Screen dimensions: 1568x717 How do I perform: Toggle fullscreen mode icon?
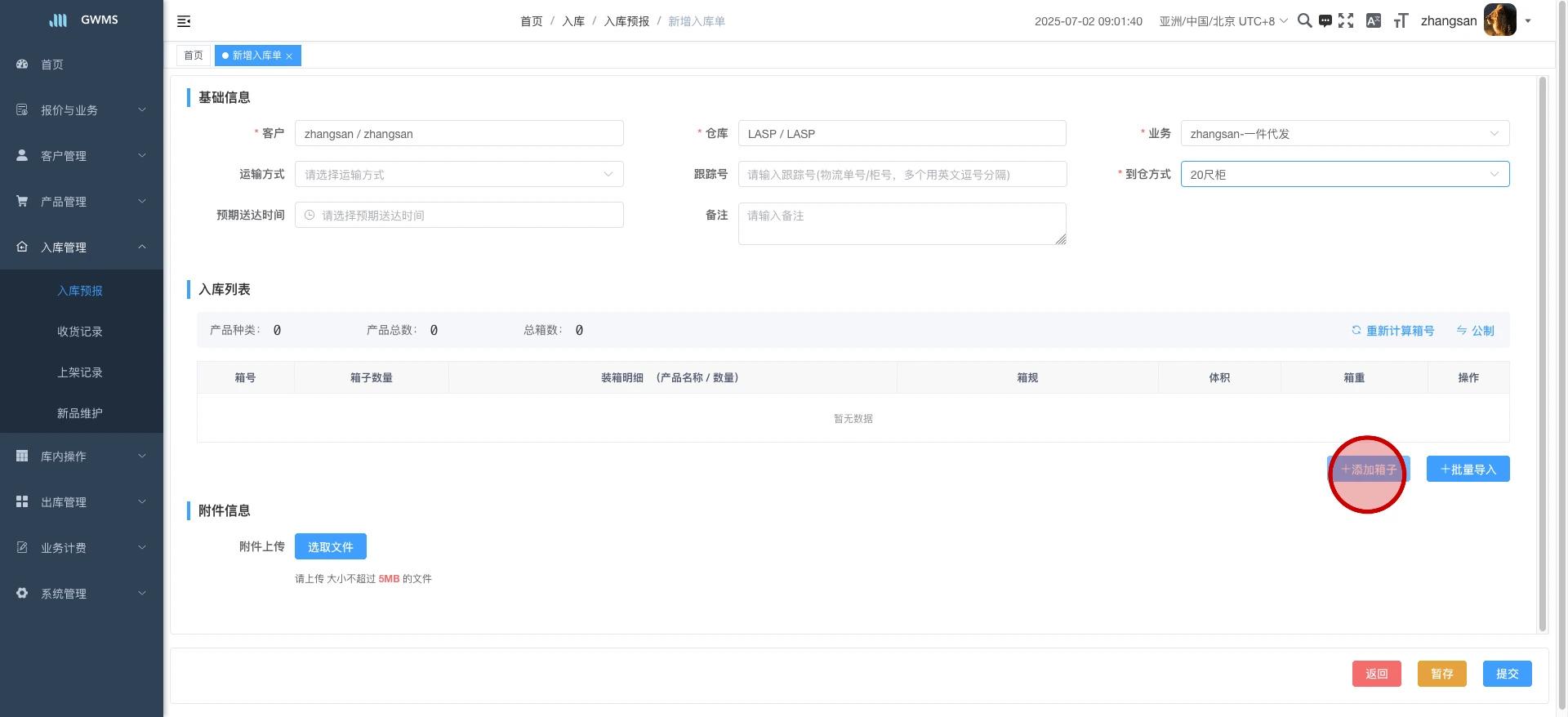1346,21
